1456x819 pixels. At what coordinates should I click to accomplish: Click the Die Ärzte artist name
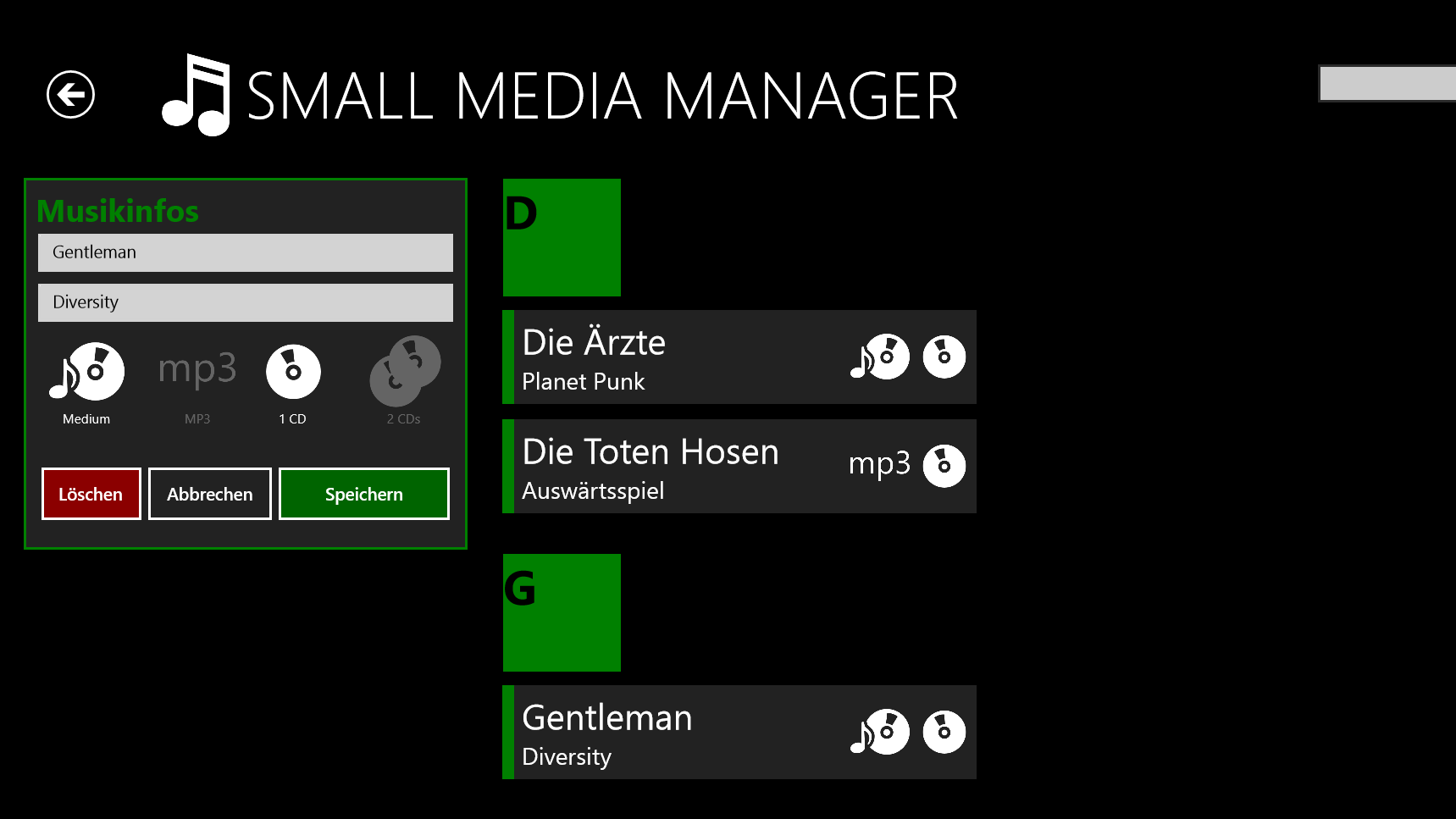point(594,342)
